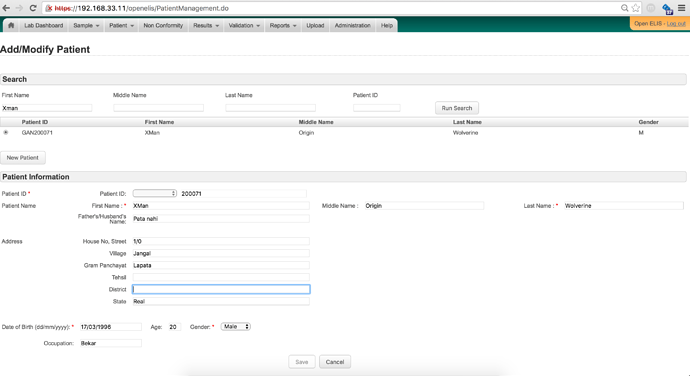Click Wolverine in the results row
The image size is (690, 376).
(x=465, y=133)
